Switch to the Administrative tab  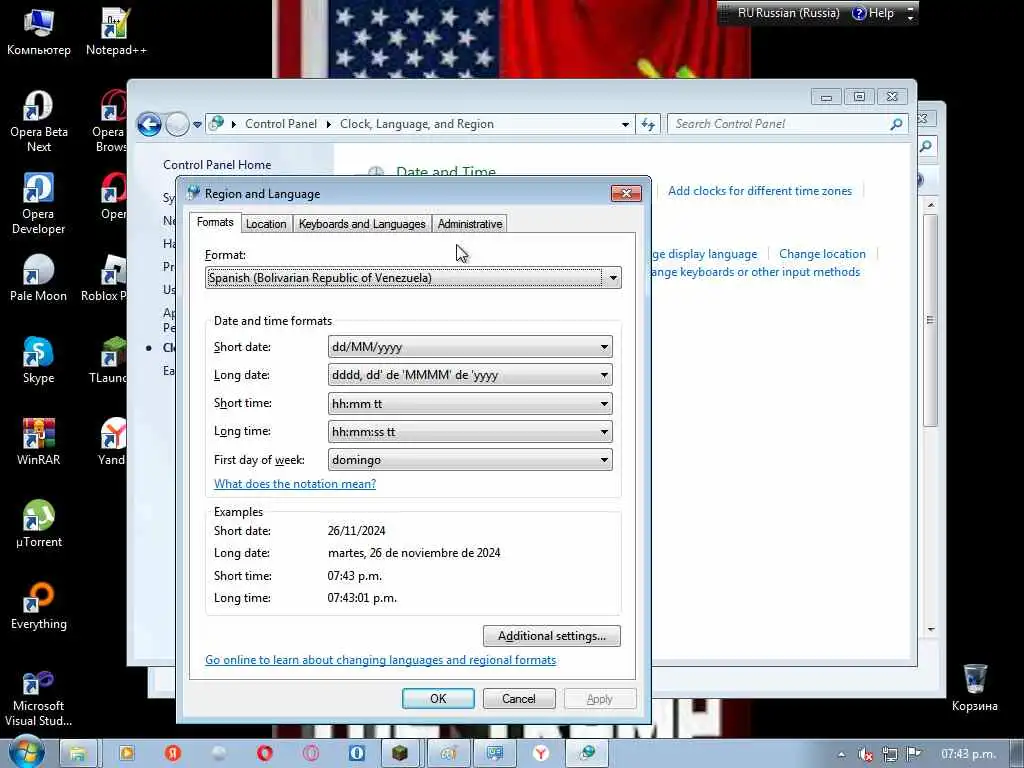[x=470, y=224]
